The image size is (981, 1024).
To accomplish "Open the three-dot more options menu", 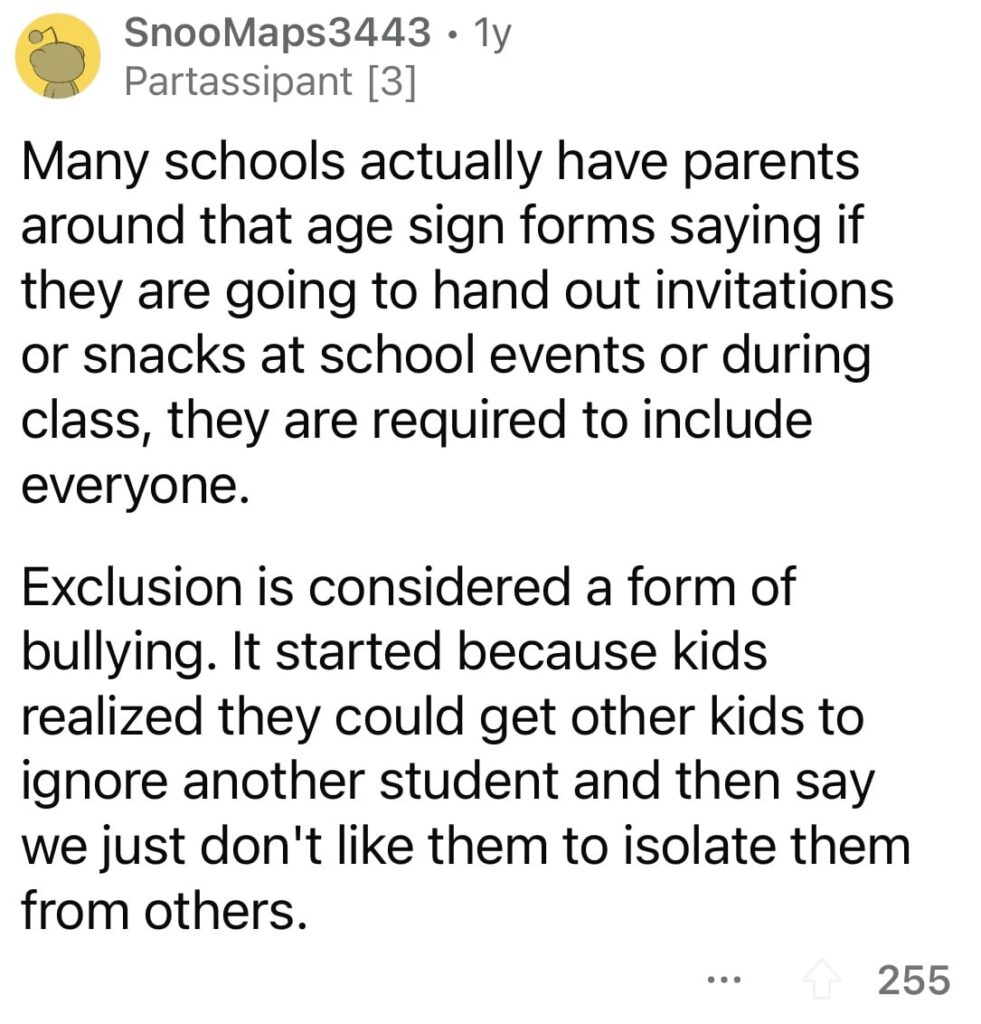I will tap(724, 980).
